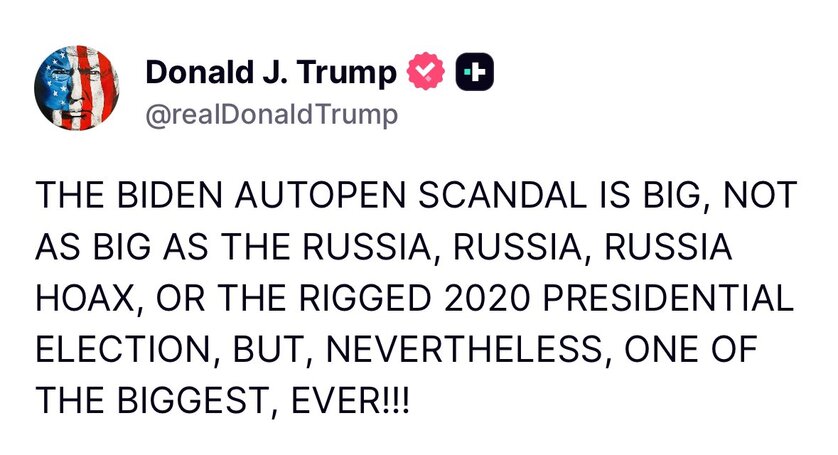Open the @realDonaldTrump handle link
This screenshot has height=455, width=838.
271,115
